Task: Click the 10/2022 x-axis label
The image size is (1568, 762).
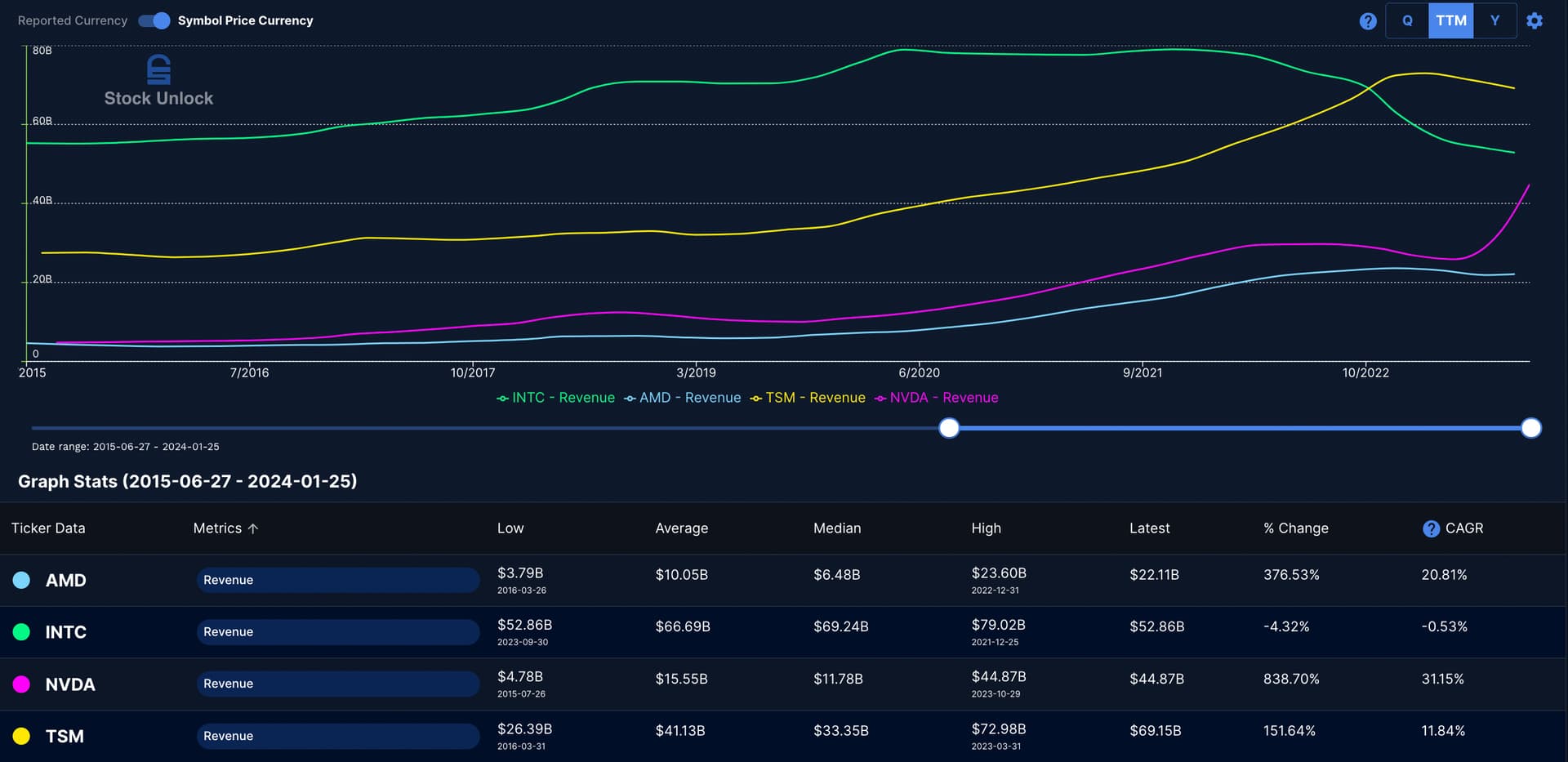Action: click(1365, 372)
